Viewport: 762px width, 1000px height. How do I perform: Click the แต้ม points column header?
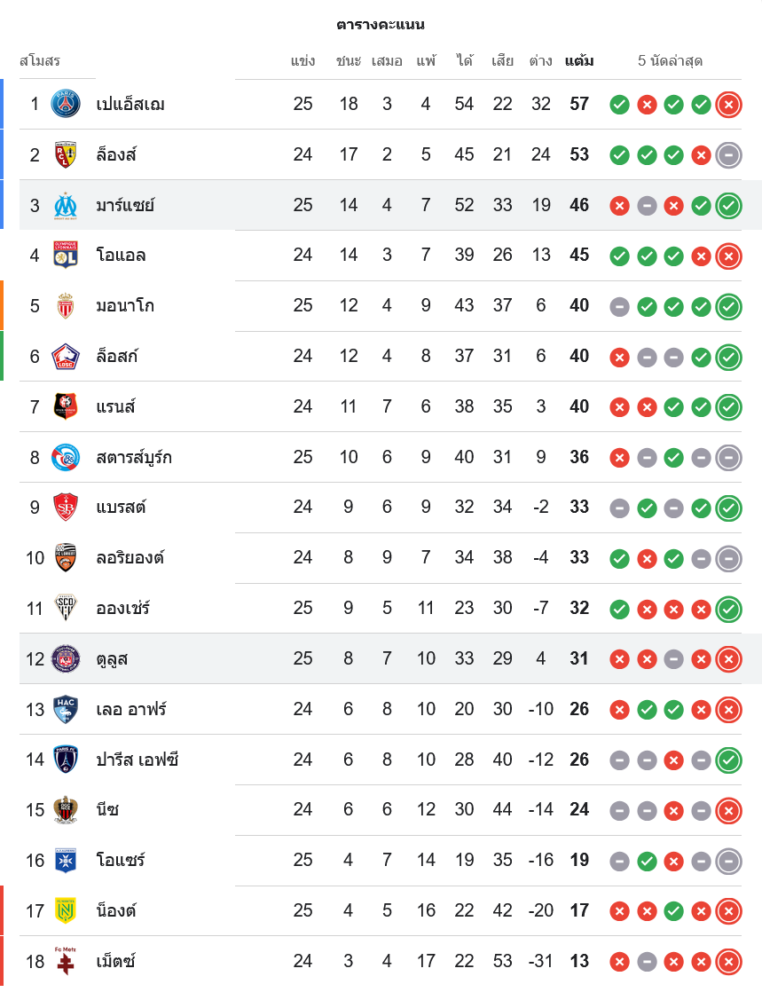point(579,61)
